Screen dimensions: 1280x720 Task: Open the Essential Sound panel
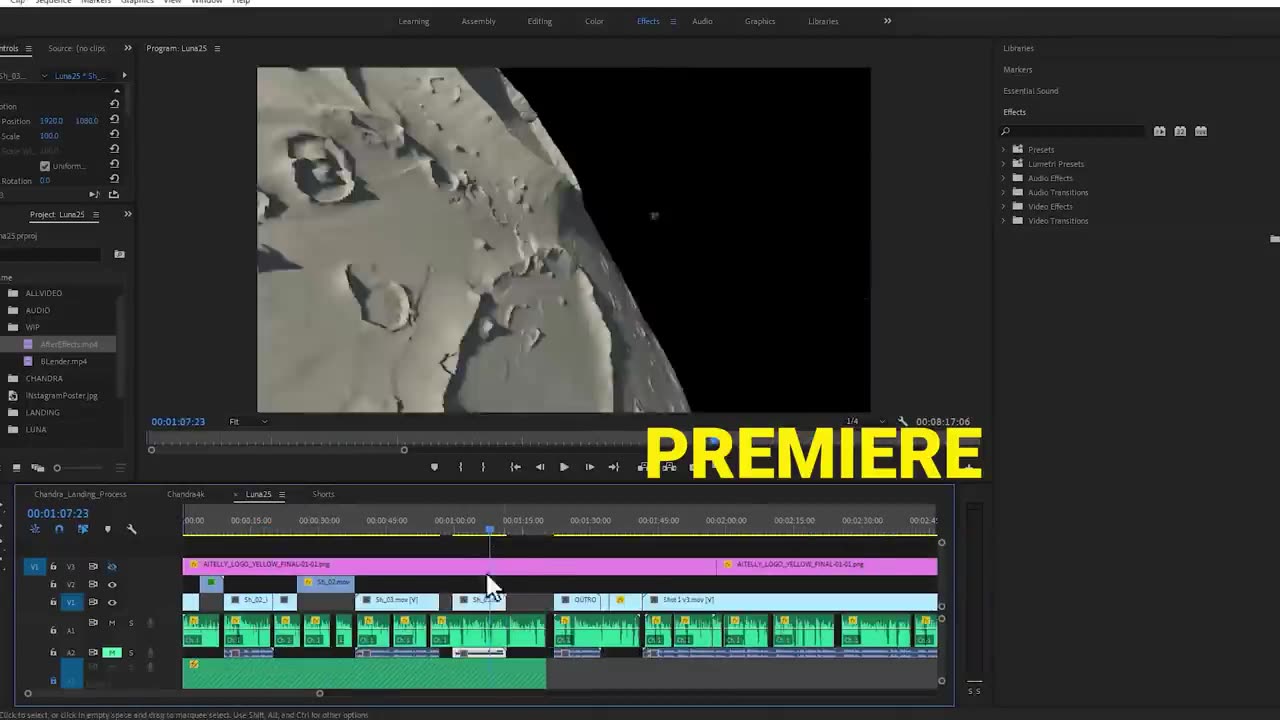1031,91
